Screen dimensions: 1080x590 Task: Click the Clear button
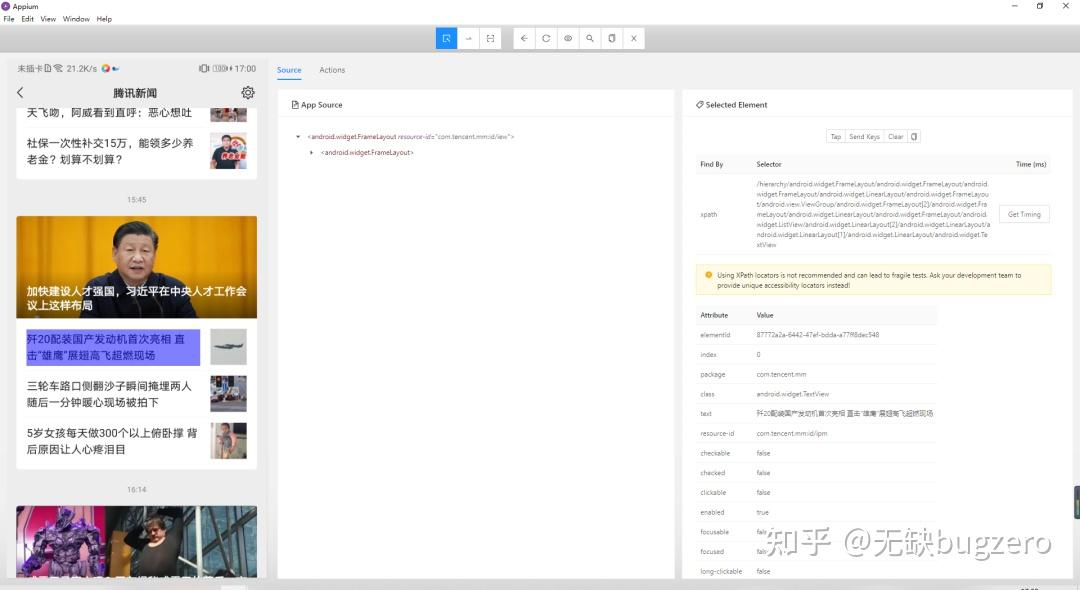click(x=895, y=136)
